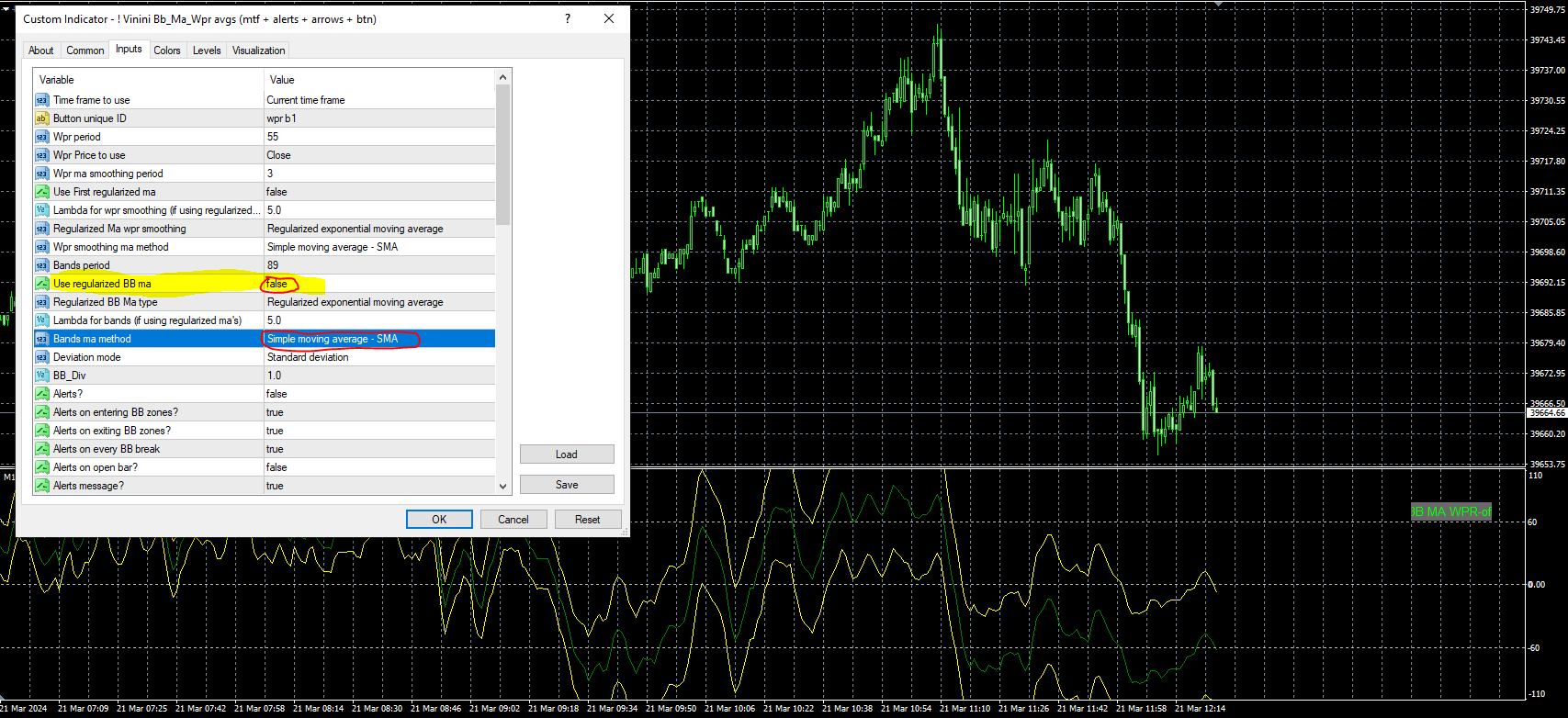Toggle the Alerts? value field
1568x718 pixels.
(378, 394)
